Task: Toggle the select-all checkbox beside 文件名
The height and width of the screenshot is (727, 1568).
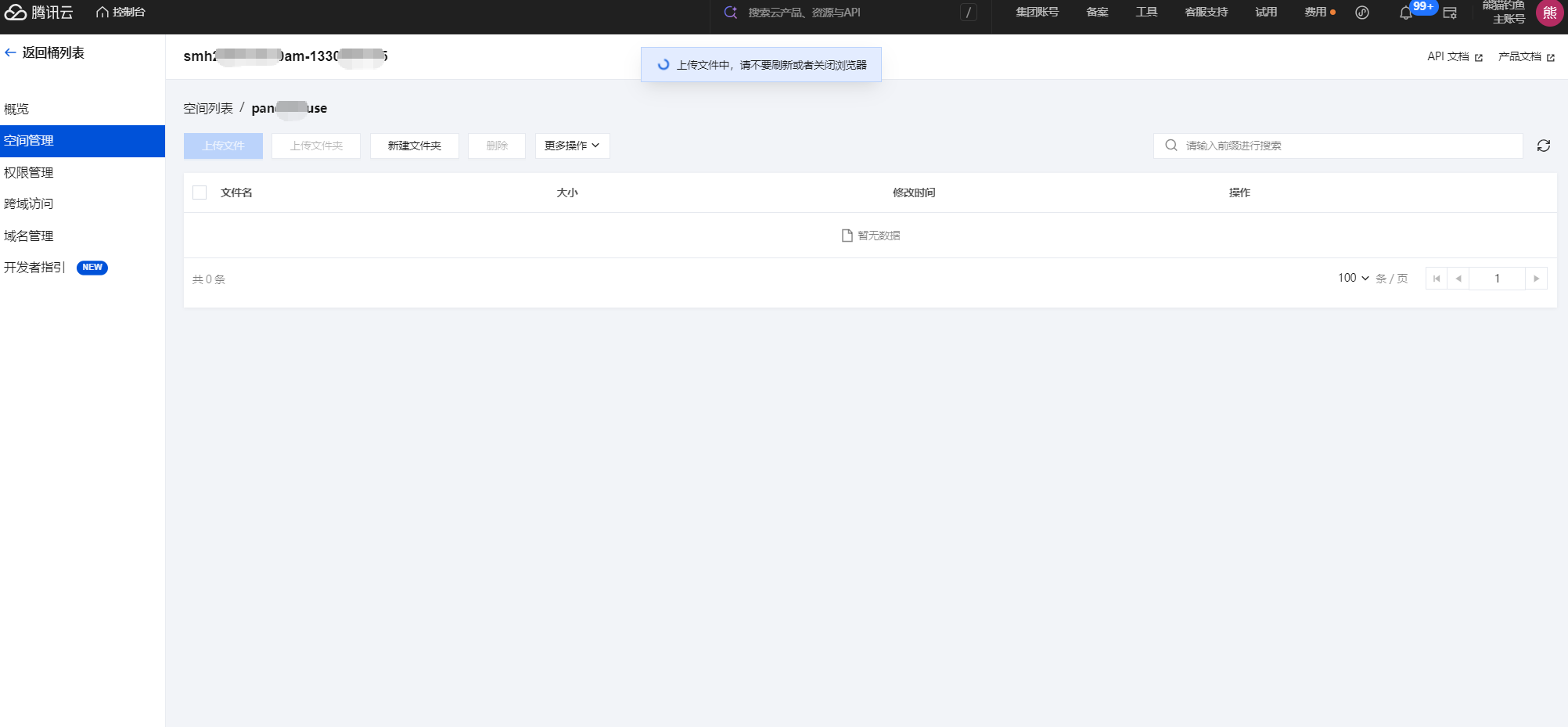Action: tap(200, 193)
